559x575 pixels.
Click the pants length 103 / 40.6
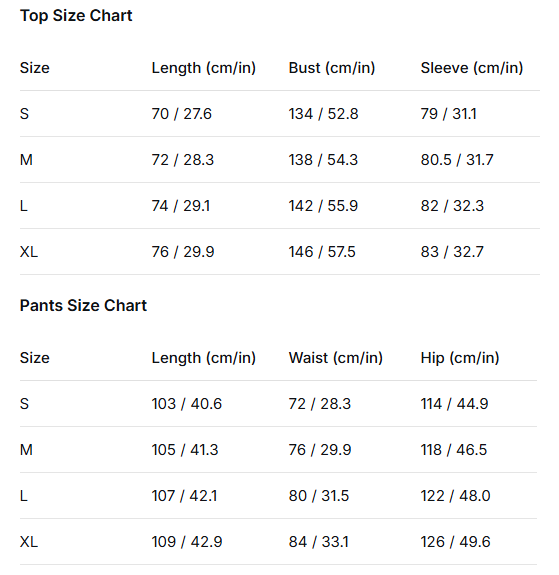(x=187, y=404)
